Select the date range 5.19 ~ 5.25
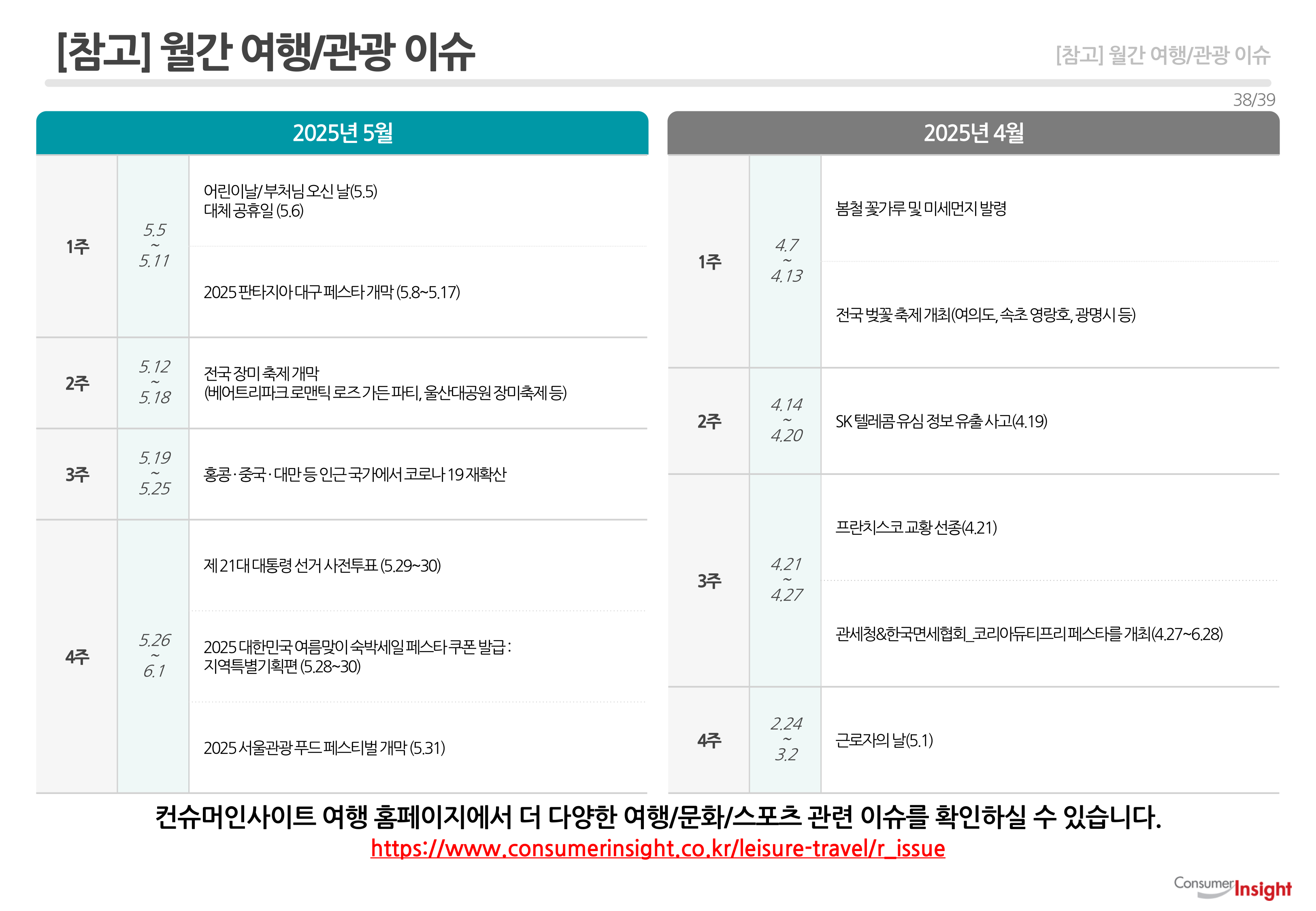 [x=154, y=473]
